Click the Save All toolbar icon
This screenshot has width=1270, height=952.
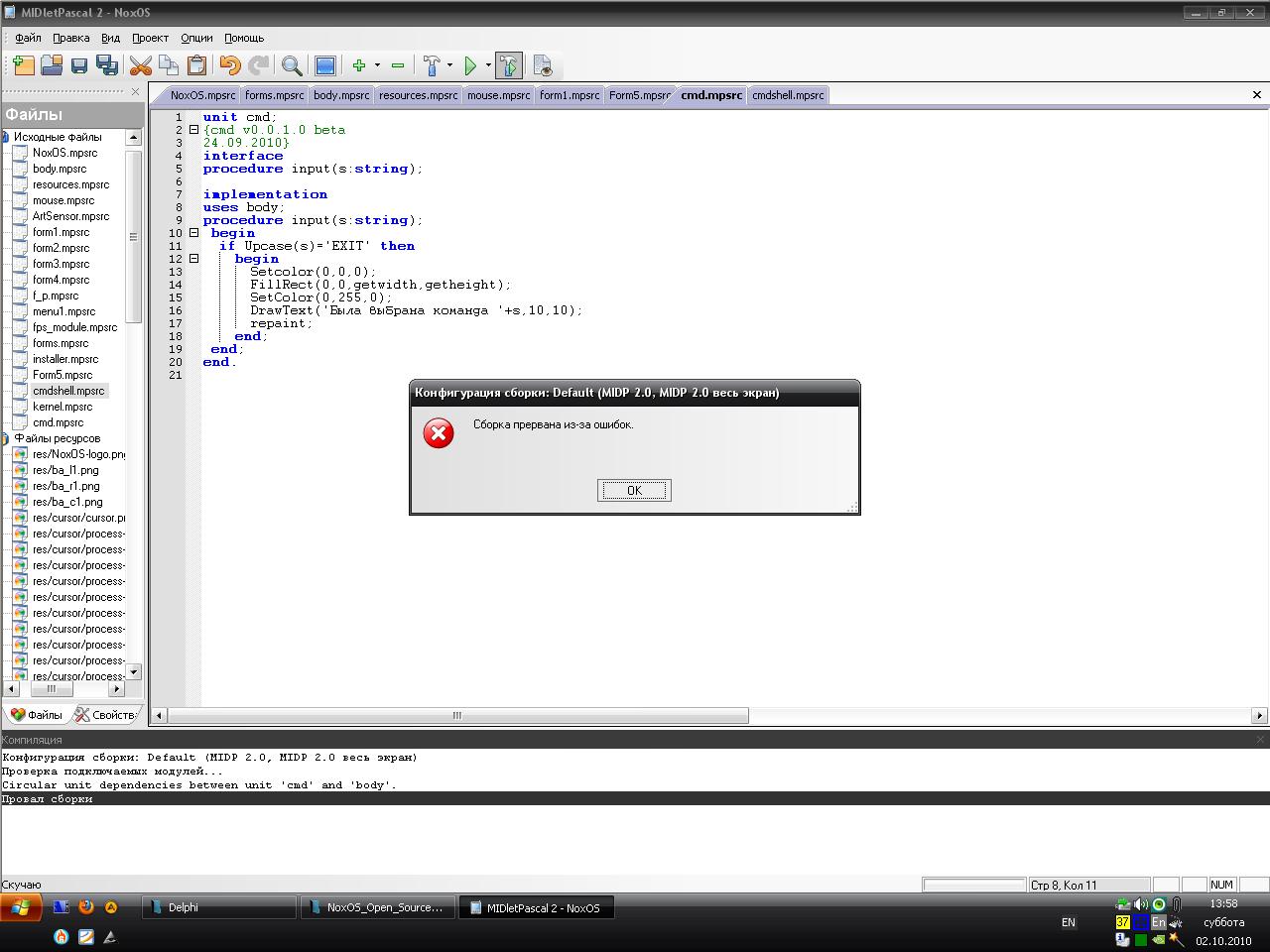point(107,65)
